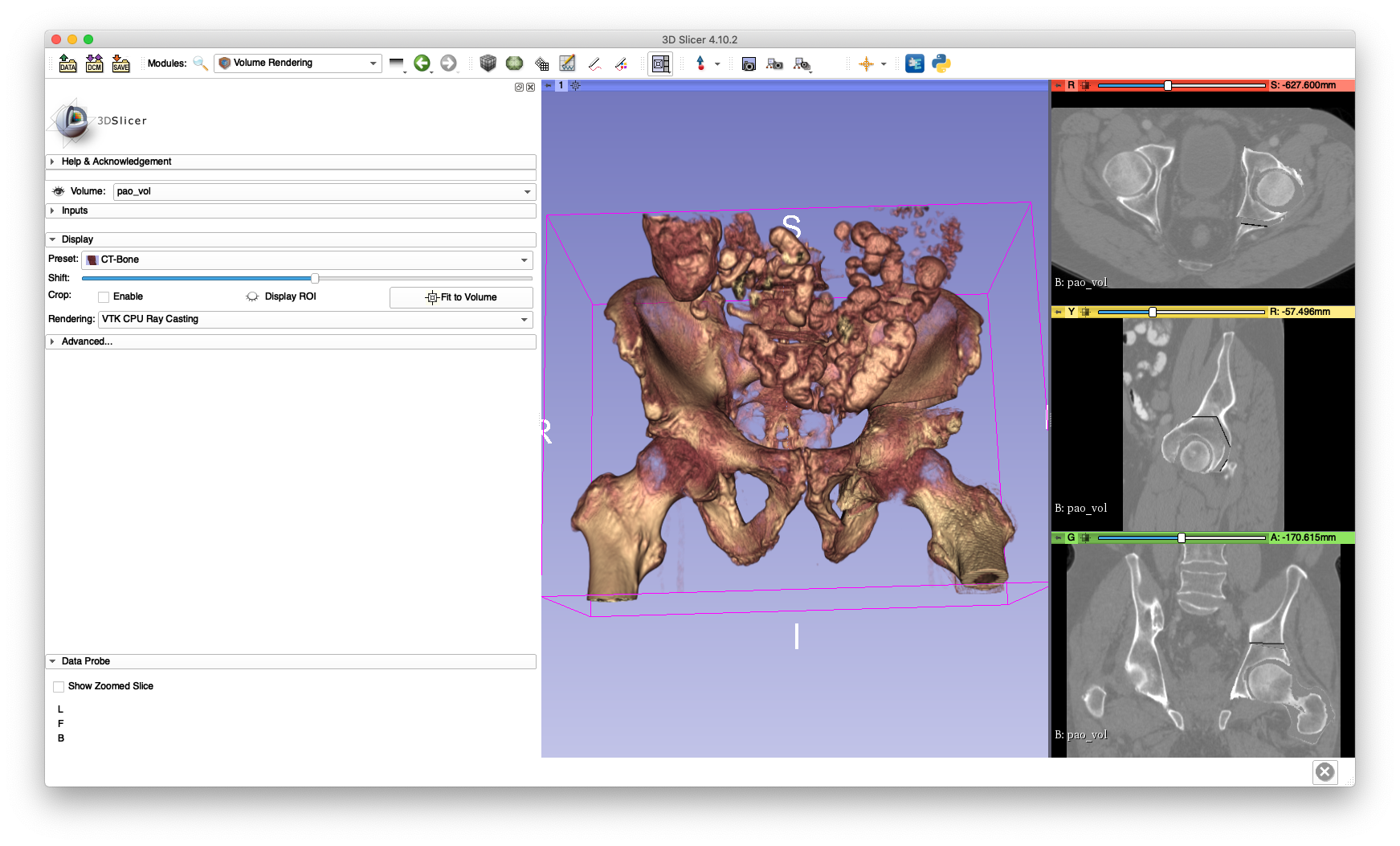
Task: Click the pin icon in green slice view
Action: click(x=1058, y=537)
